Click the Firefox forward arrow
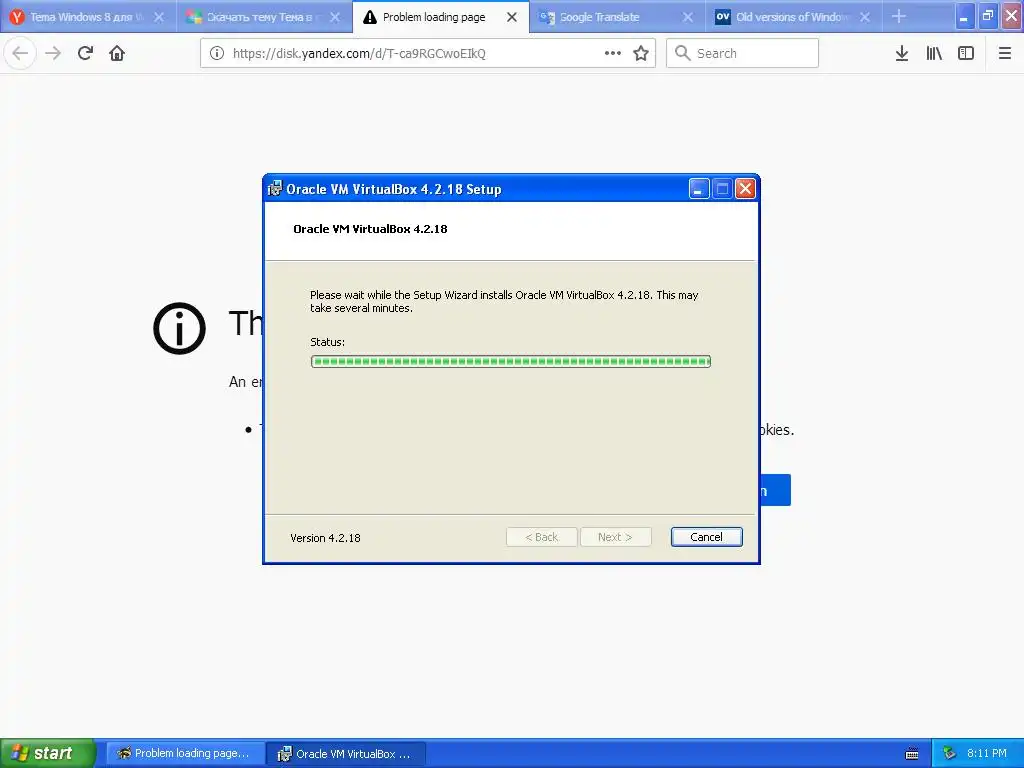The height and width of the screenshot is (768, 1024). click(x=53, y=54)
